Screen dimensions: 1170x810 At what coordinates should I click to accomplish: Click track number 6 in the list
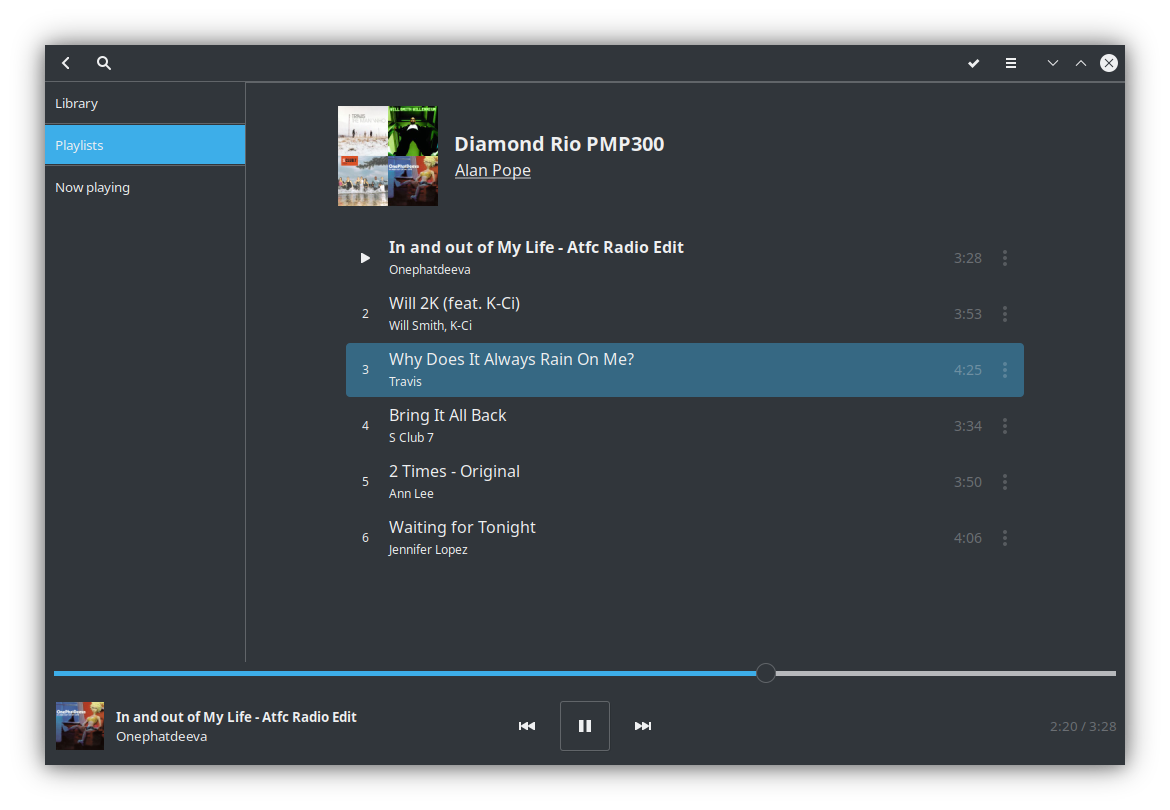coord(365,538)
